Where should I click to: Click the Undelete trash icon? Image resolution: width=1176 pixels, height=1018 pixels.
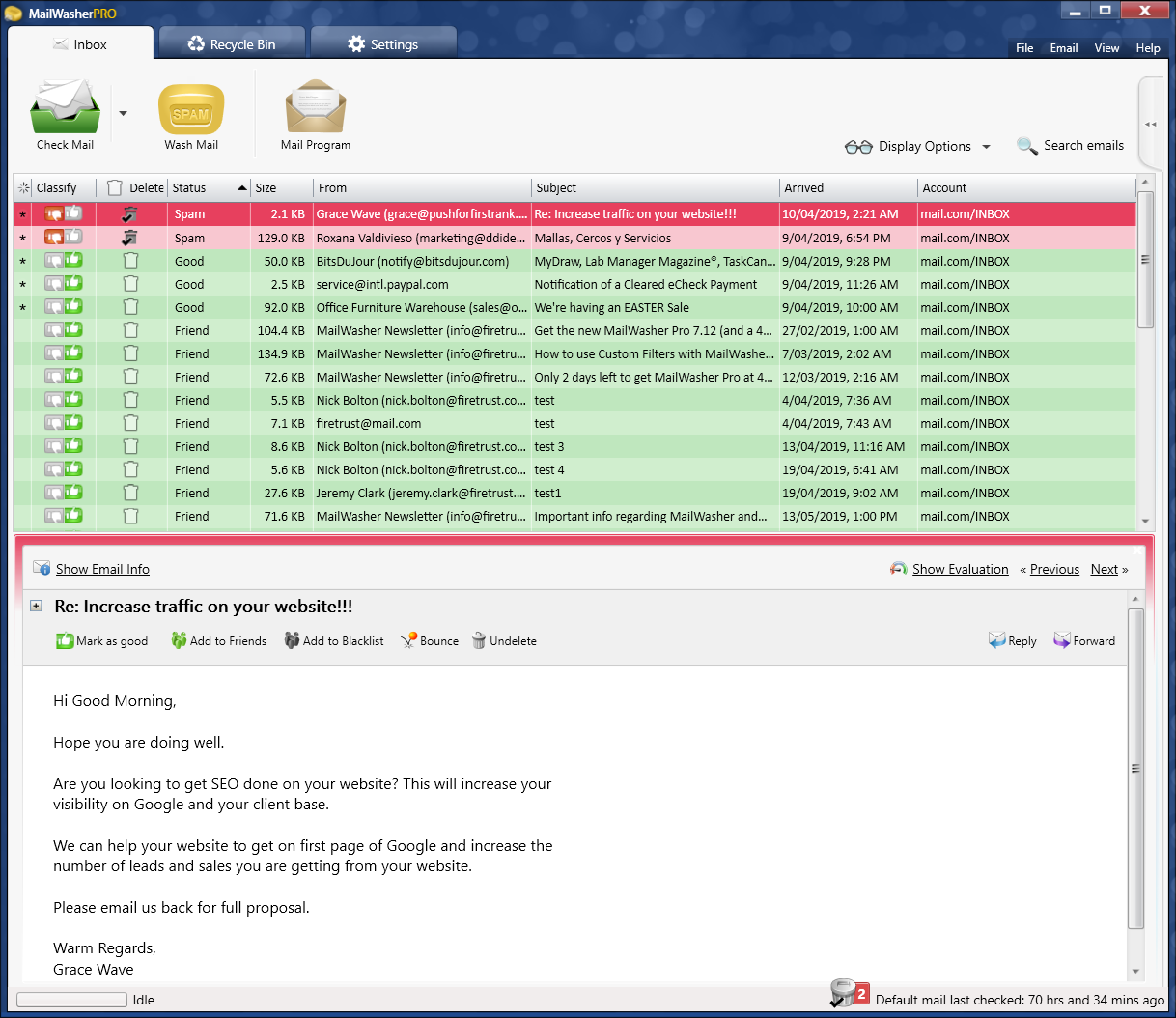(x=479, y=640)
